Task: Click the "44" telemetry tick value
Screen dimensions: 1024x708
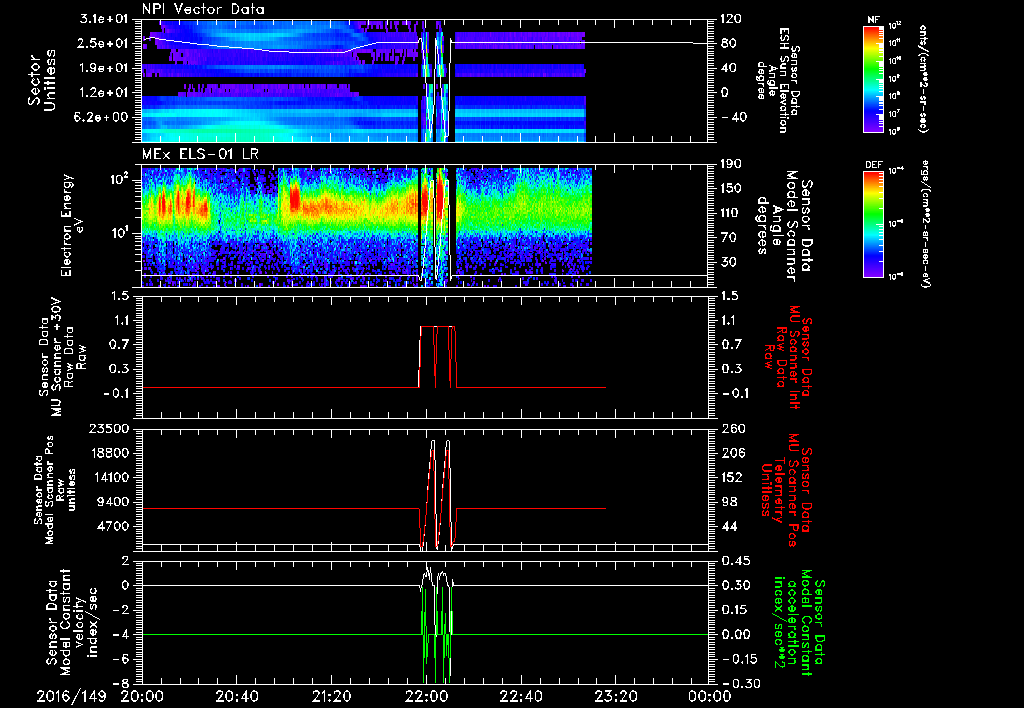Action: [728, 526]
